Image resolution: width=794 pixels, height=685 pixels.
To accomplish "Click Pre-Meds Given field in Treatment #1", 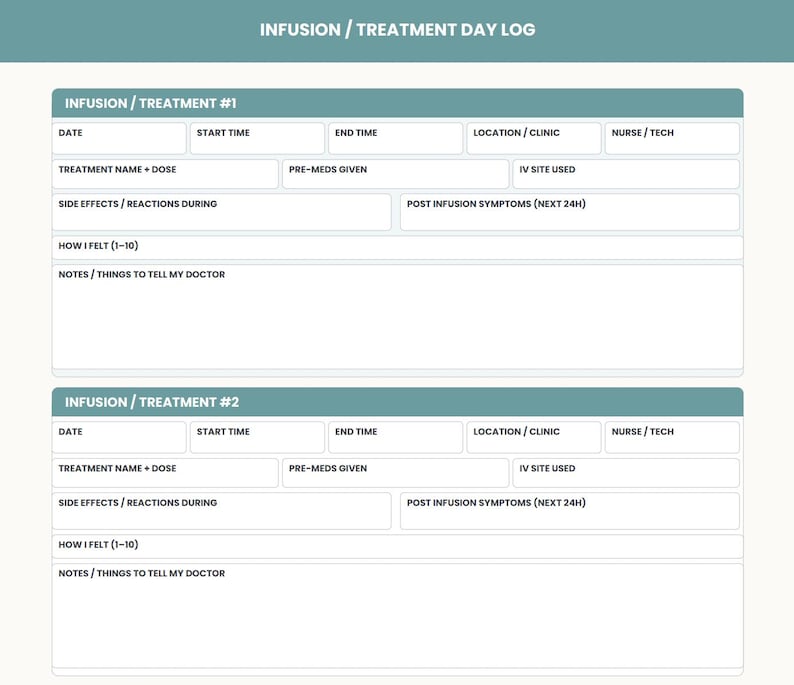I will tap(395, 174).
